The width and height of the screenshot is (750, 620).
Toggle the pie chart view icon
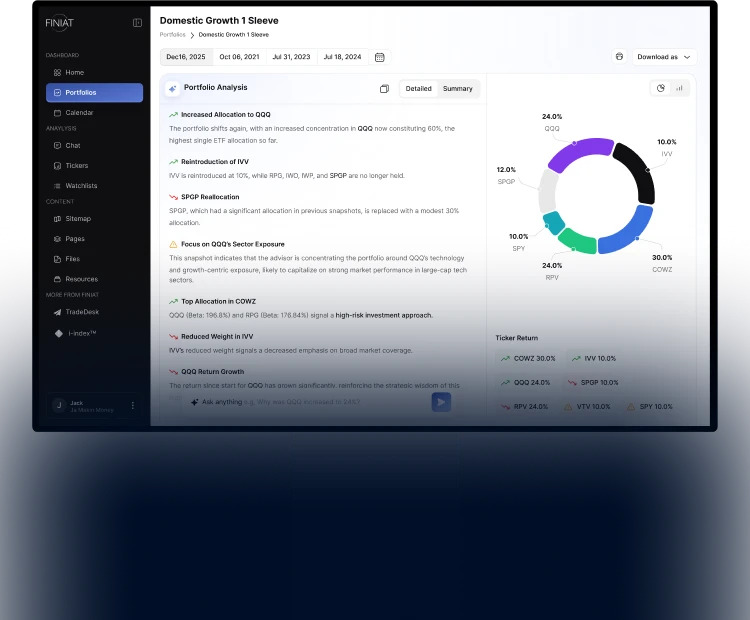pos(661,88)
